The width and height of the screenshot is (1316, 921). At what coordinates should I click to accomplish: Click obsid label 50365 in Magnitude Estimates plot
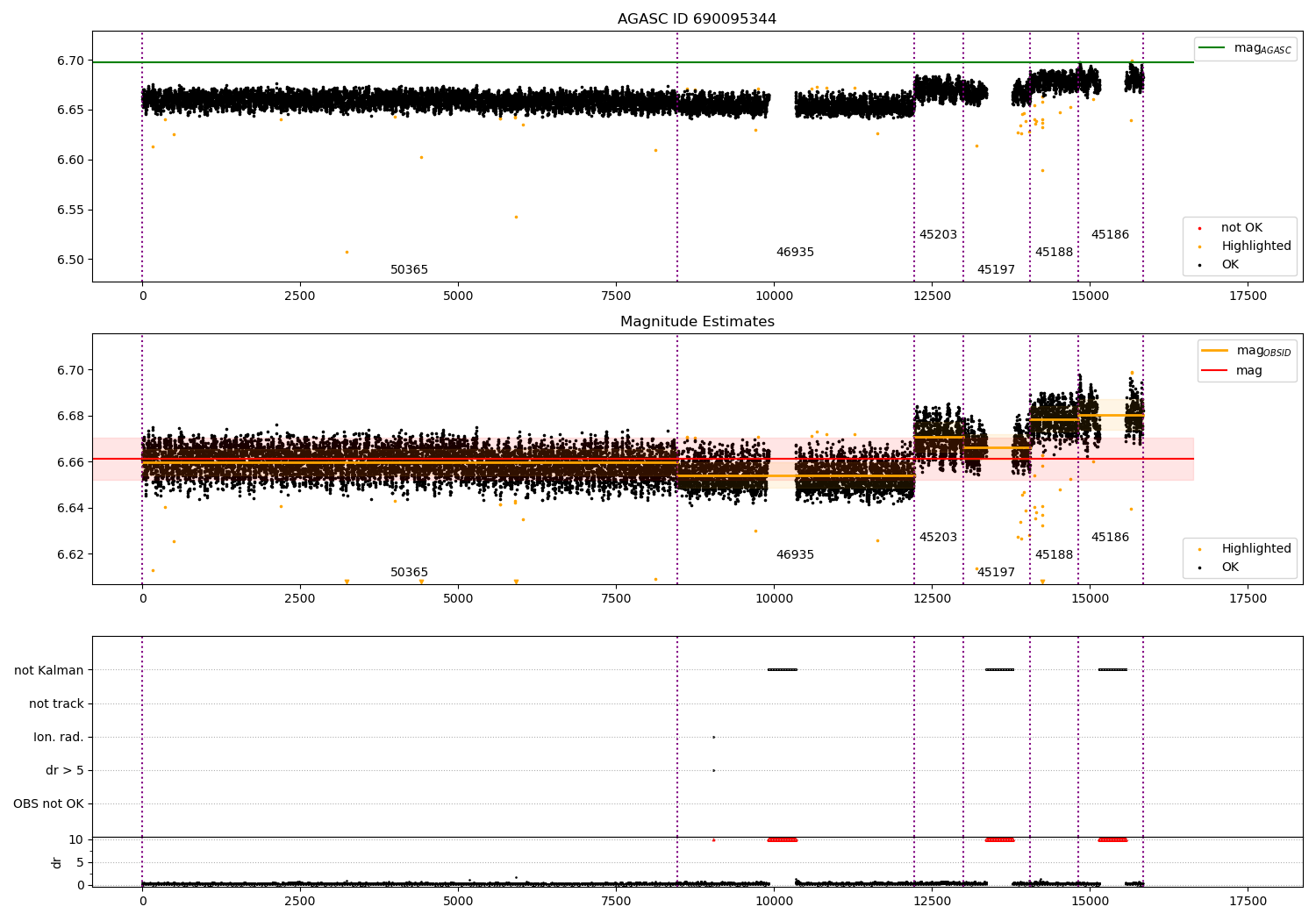point(409,573)
